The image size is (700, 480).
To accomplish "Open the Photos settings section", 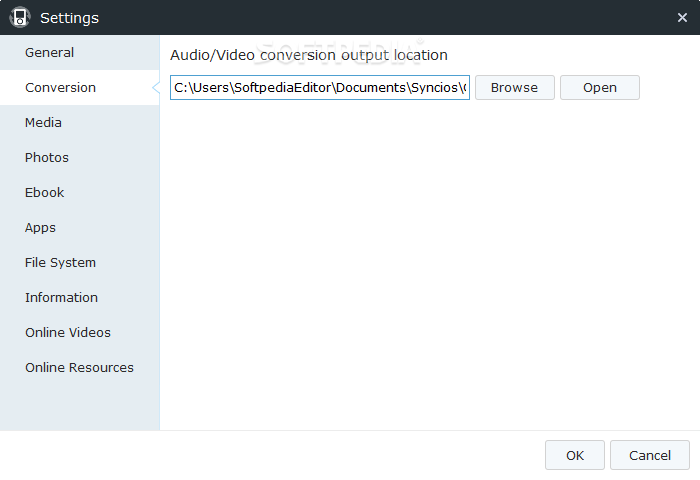I will point(47,158).
